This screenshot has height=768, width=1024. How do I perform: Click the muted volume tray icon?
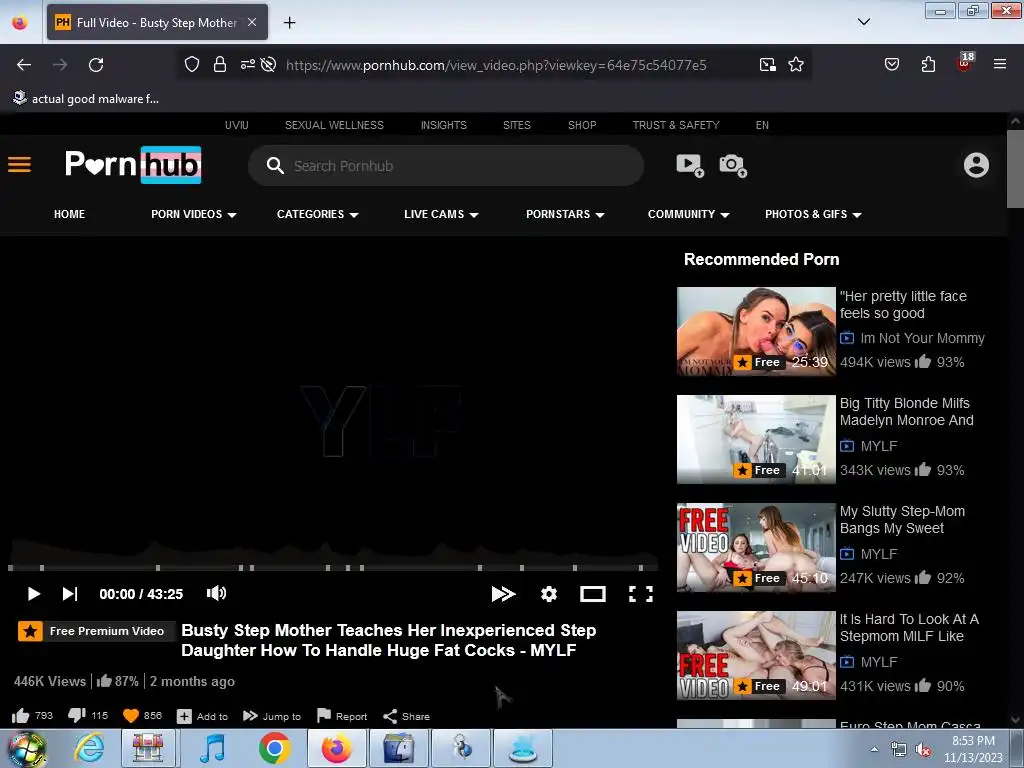click(x=923, y=750)
